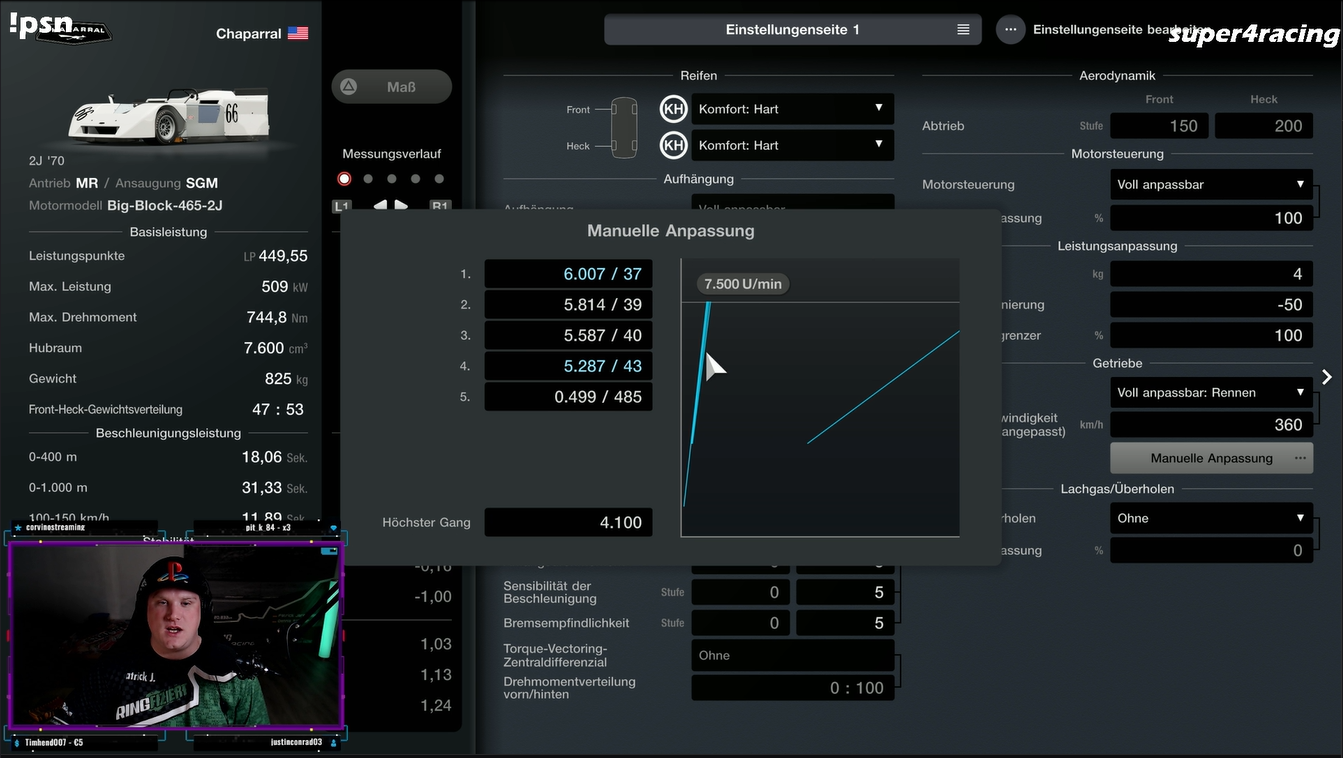1343x758 pixels.
Task: Go to next settings page with right chevron
Action: pos(1327,377)
